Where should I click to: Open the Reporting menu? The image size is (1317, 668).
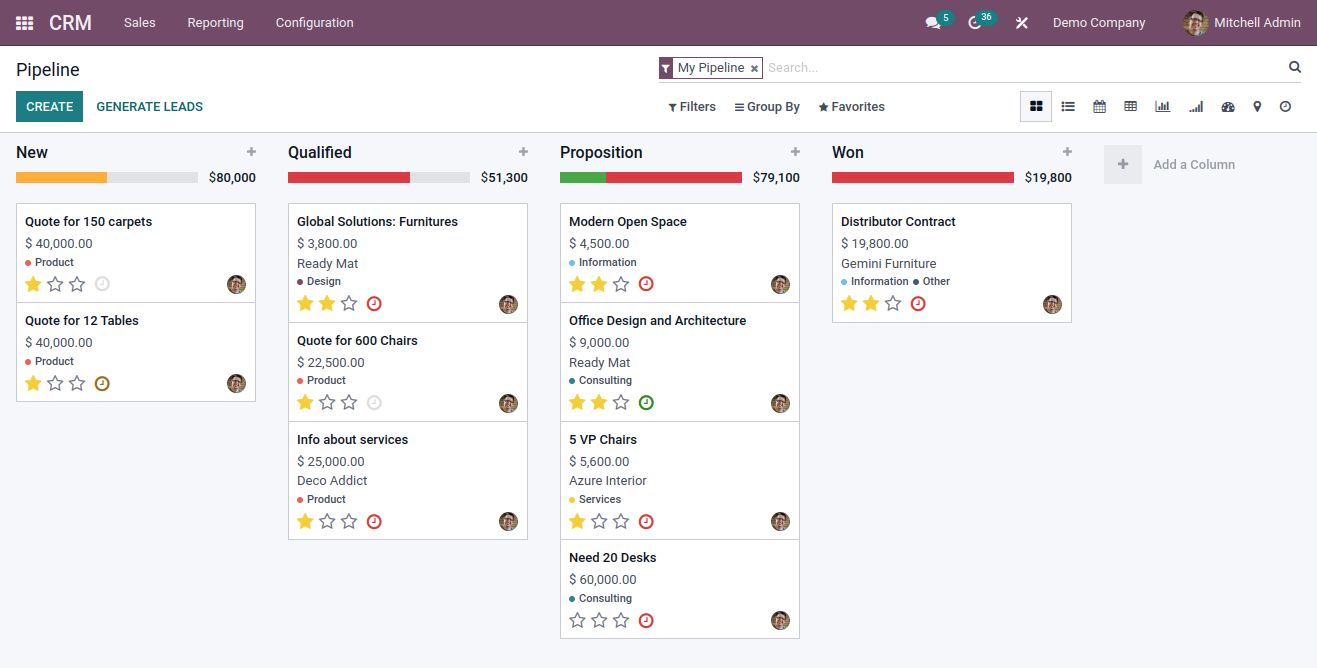(215, 22)
